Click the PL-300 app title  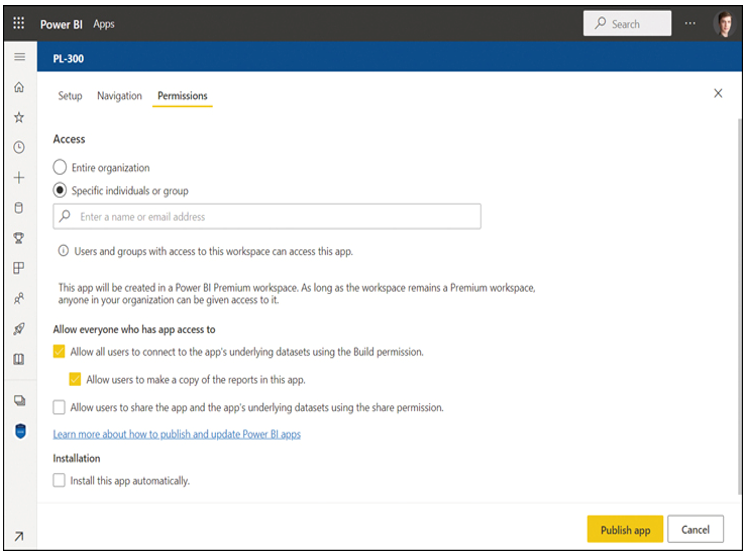pyautogui.click(x=69, y=59)
